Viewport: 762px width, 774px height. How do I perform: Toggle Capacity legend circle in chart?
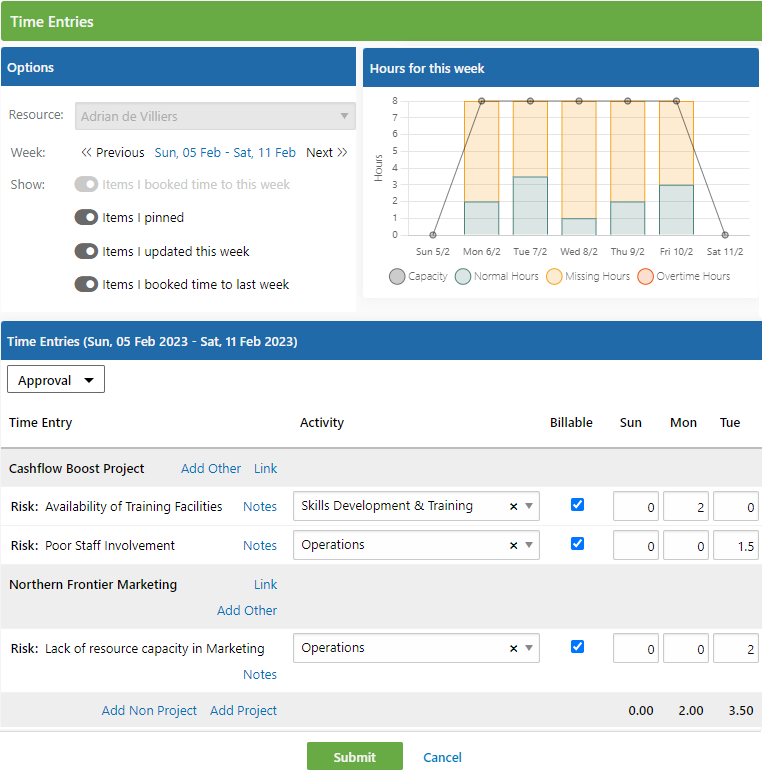[397, 276]
